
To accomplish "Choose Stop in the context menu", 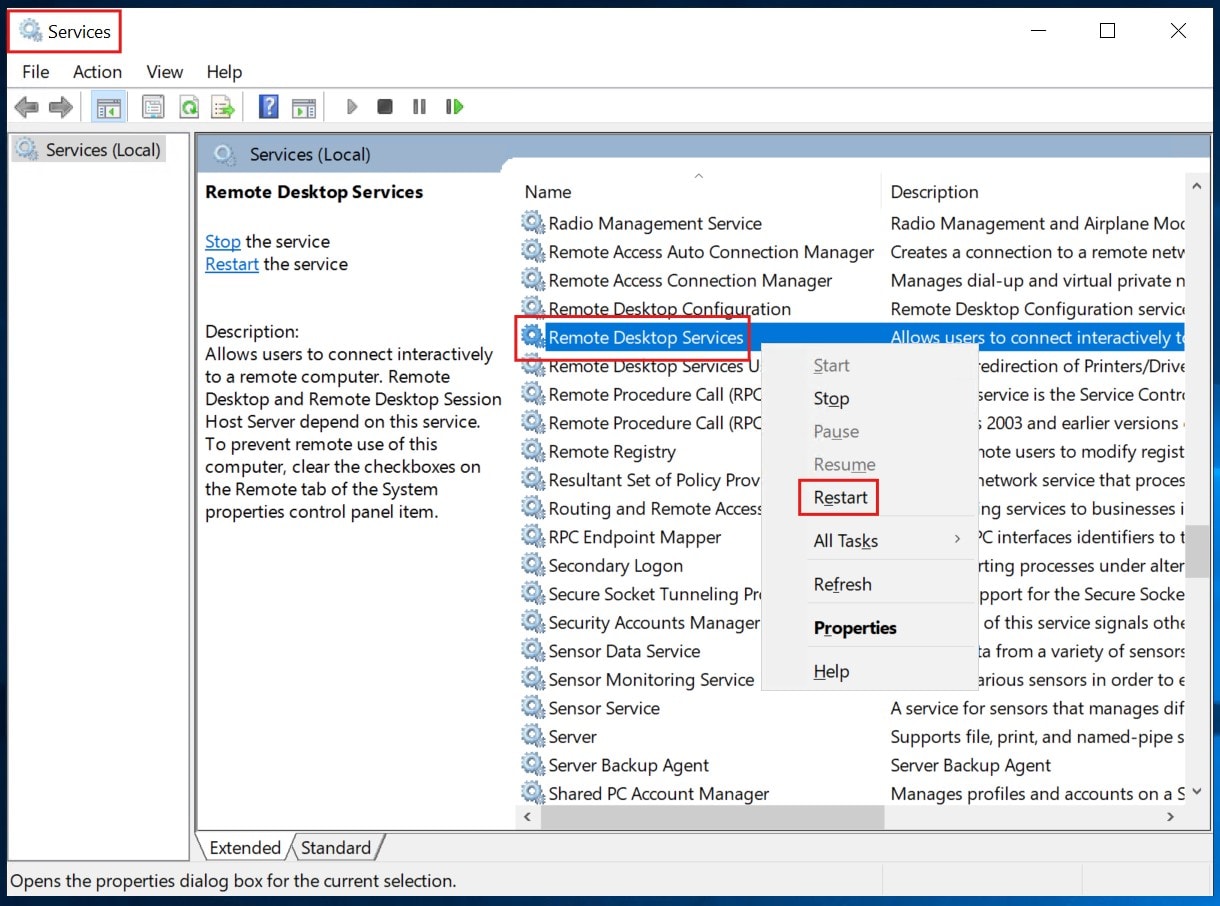I will coord(831,398).
